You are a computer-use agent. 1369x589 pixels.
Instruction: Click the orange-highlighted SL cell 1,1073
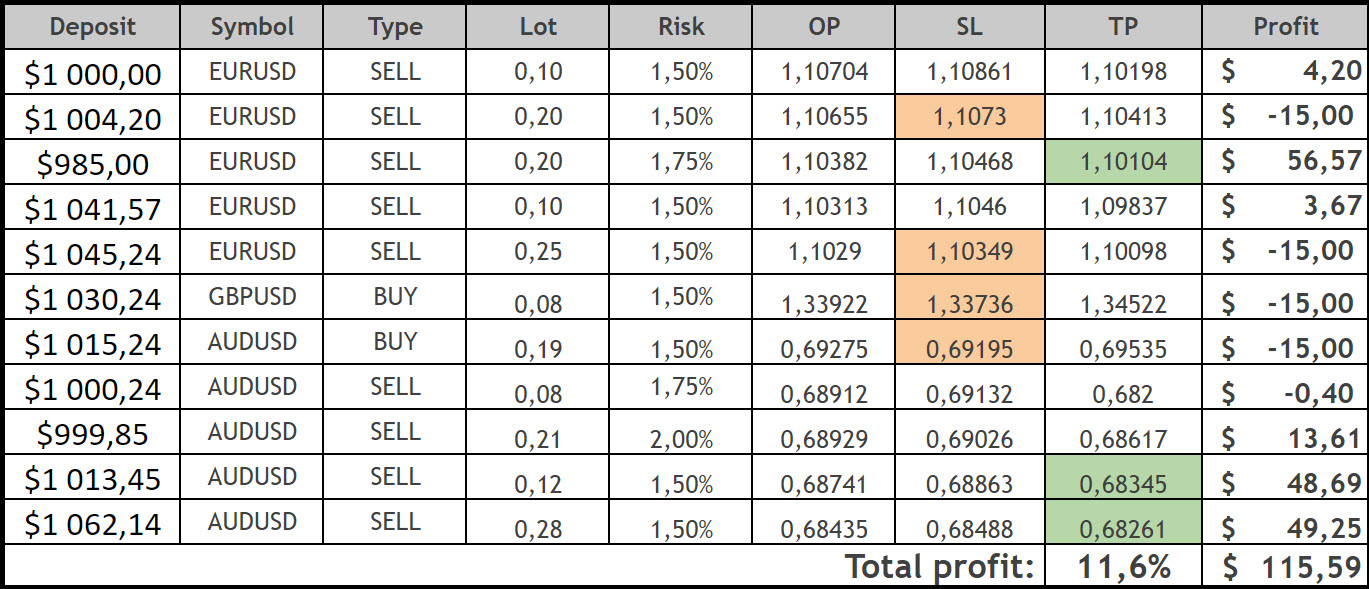(970, 117)
